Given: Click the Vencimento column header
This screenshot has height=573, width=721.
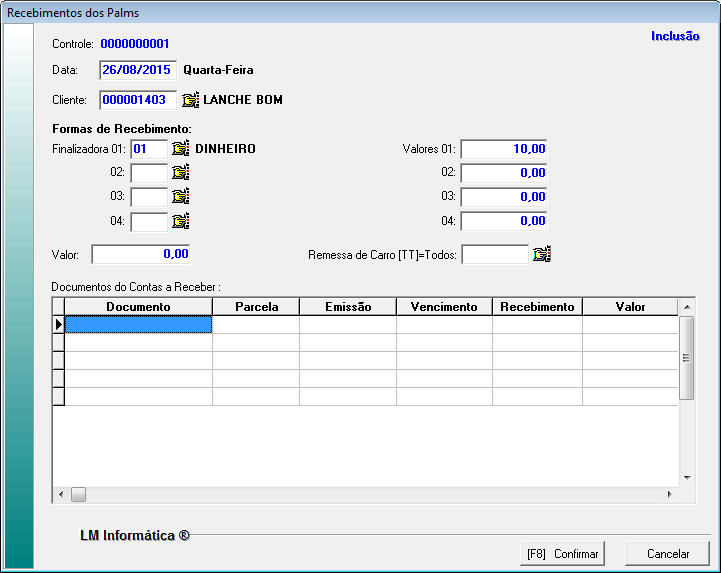Looking at the screenshot, I should click(x=444, y=307).
